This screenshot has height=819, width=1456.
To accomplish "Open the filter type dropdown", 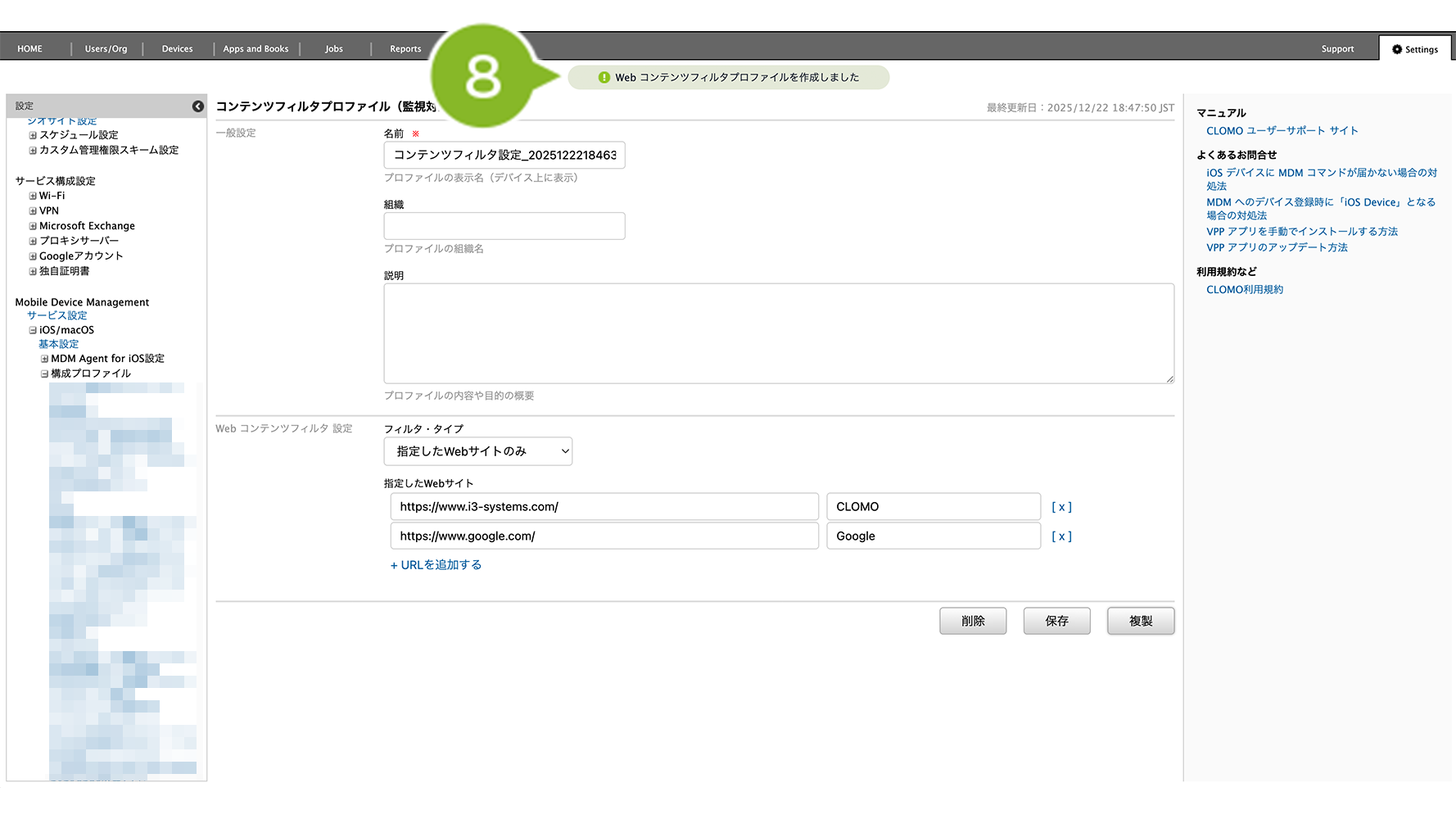I will pyautogui.click(x=477, y=451).
